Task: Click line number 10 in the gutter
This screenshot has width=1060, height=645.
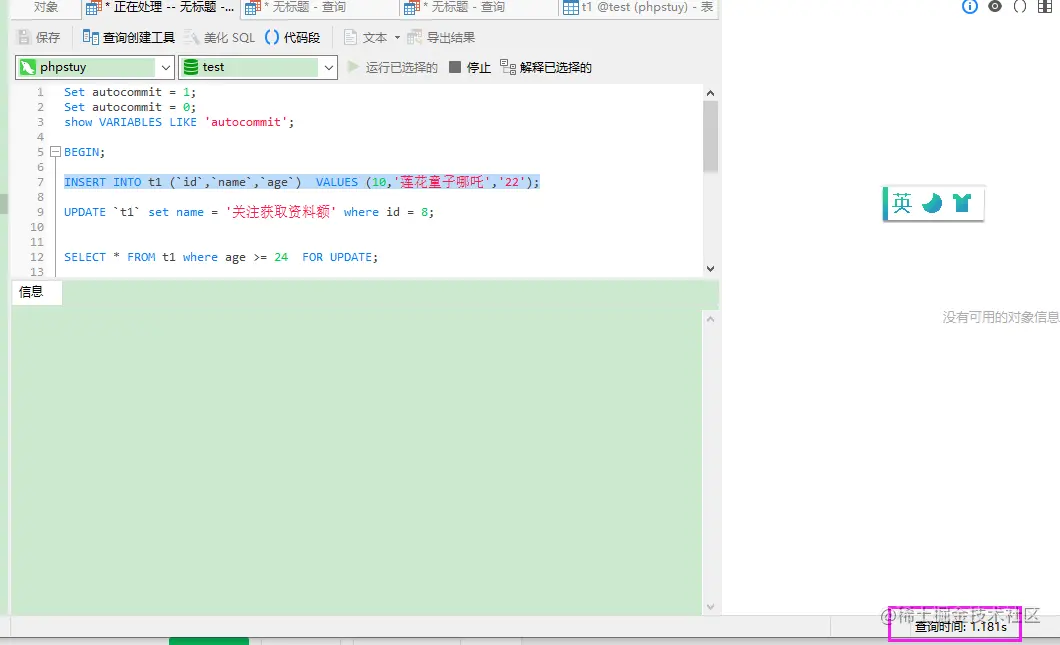Action: (x=37, y=227)
